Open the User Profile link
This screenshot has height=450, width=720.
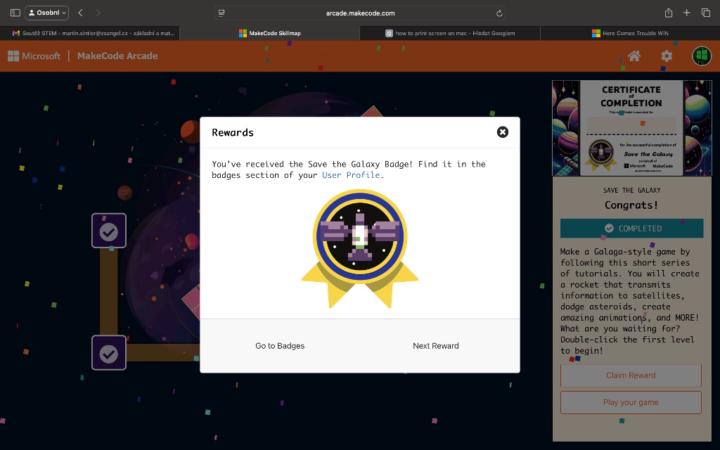tap(351, 175)
